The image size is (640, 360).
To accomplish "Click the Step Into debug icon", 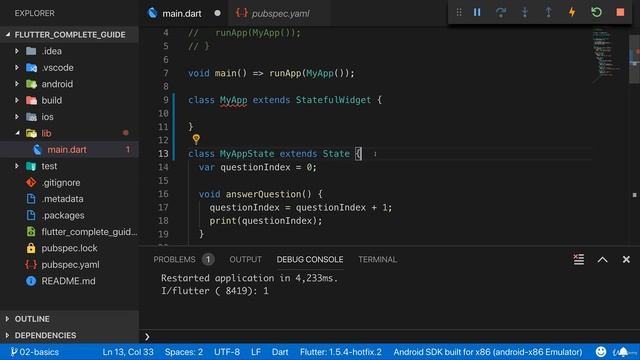I will click(525, 13).
